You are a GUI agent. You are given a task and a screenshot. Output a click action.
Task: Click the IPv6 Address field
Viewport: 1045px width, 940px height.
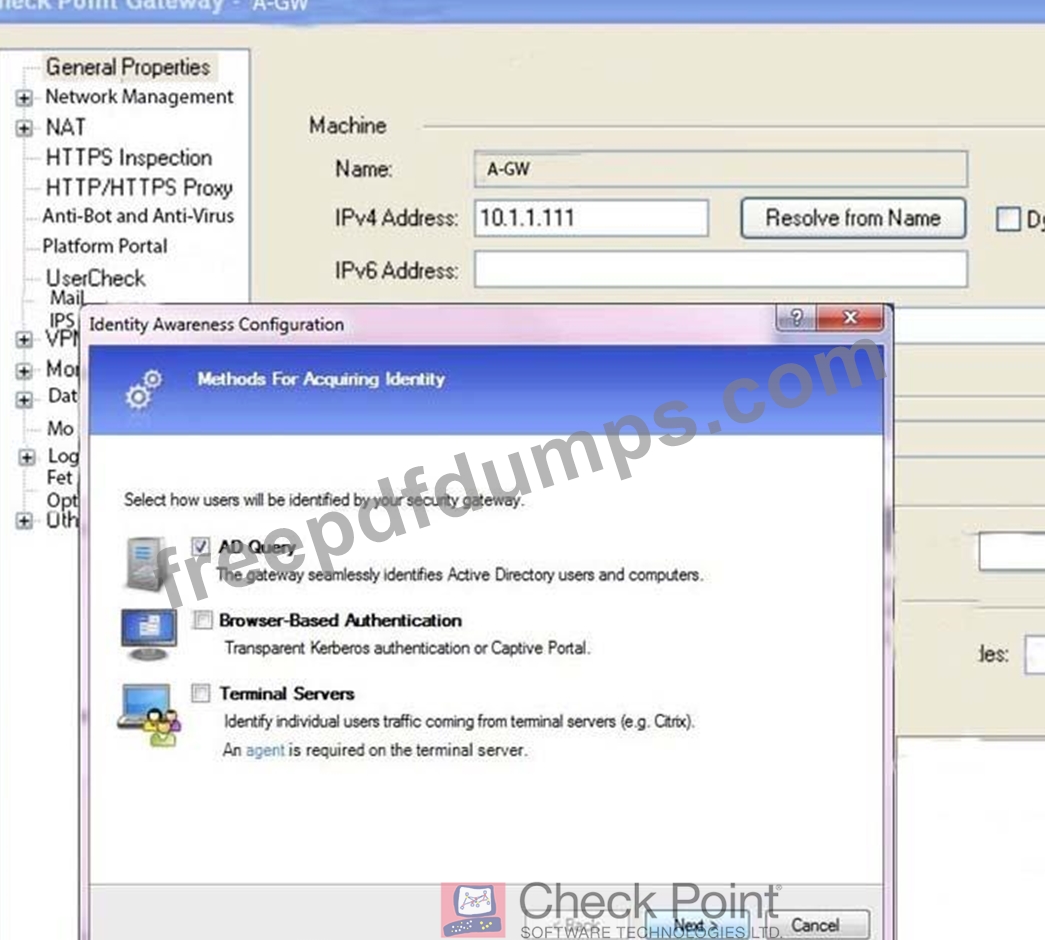(720, 269)
